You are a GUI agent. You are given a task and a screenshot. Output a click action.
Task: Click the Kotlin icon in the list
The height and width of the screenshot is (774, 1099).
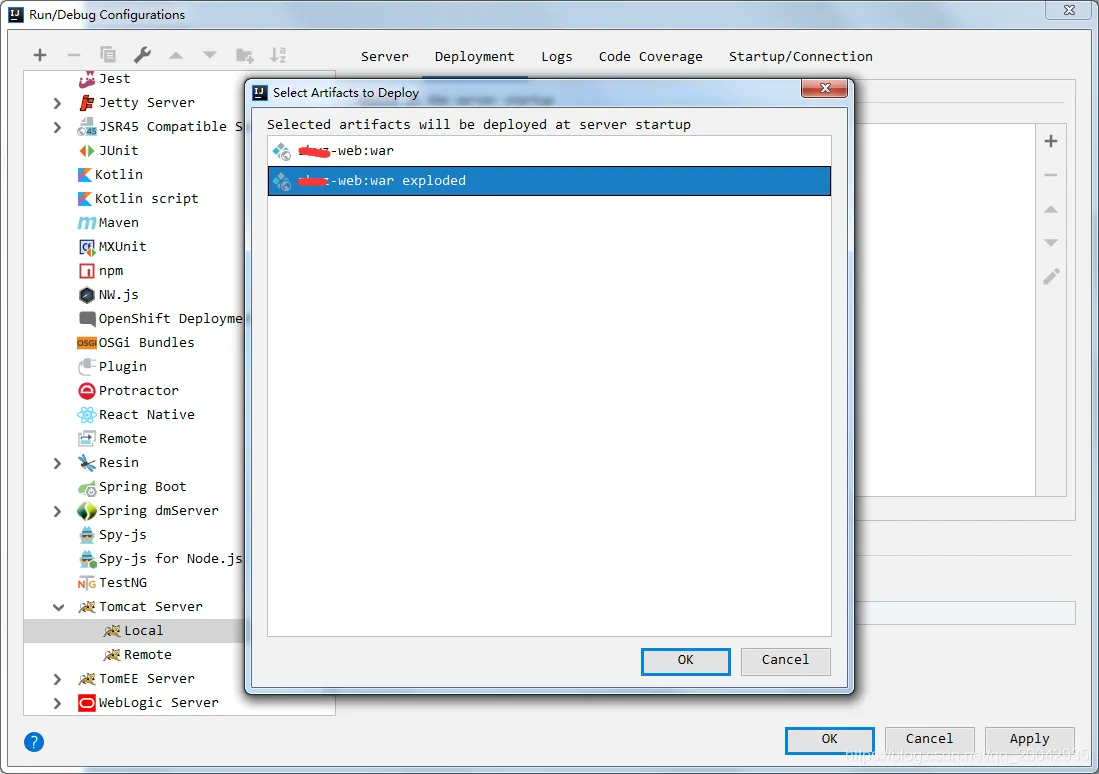tap(85, 175)
